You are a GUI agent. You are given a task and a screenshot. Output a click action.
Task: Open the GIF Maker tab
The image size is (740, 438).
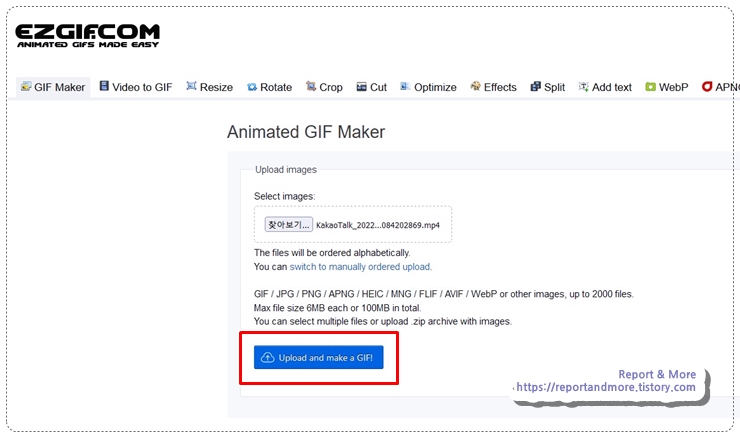pos(53,87)
